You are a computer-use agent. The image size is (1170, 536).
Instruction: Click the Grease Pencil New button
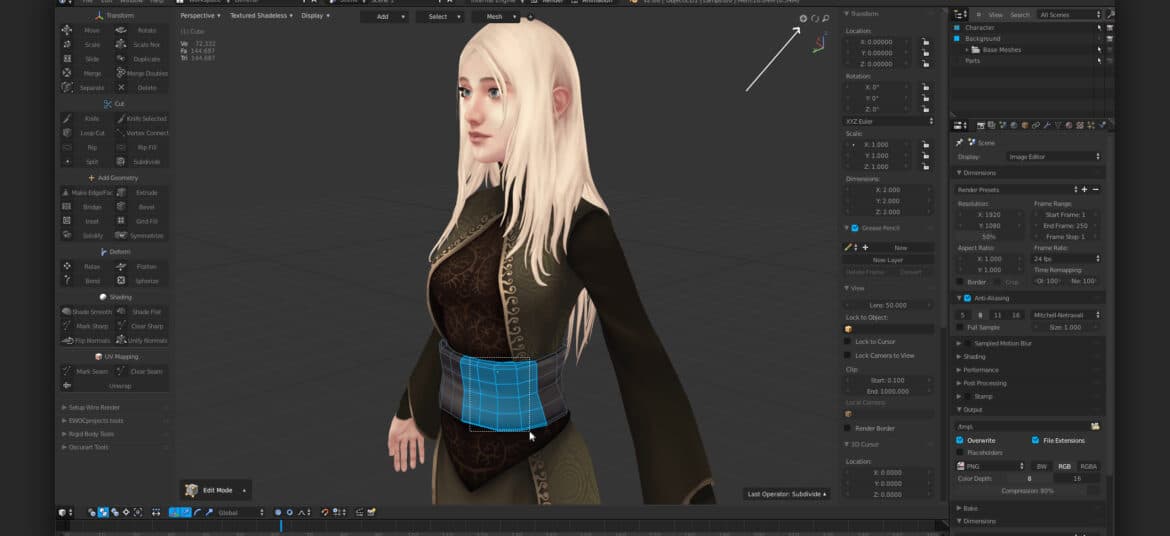[x=901, y=247]
